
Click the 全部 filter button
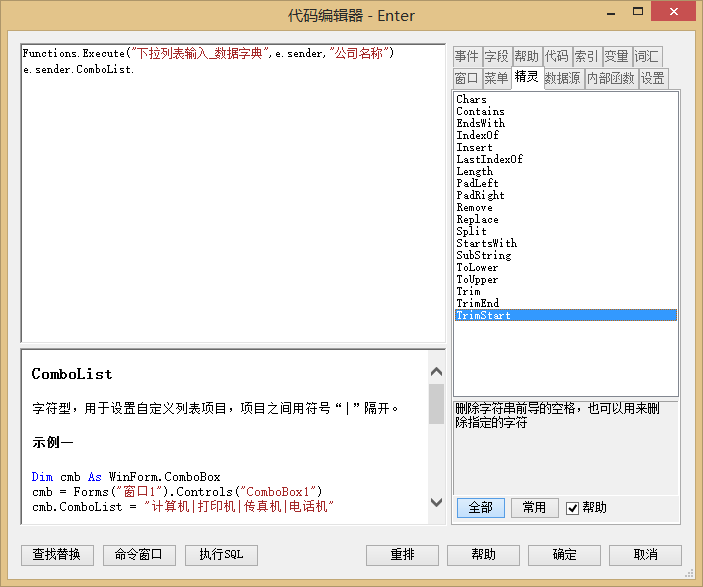(x=481, y=508)
